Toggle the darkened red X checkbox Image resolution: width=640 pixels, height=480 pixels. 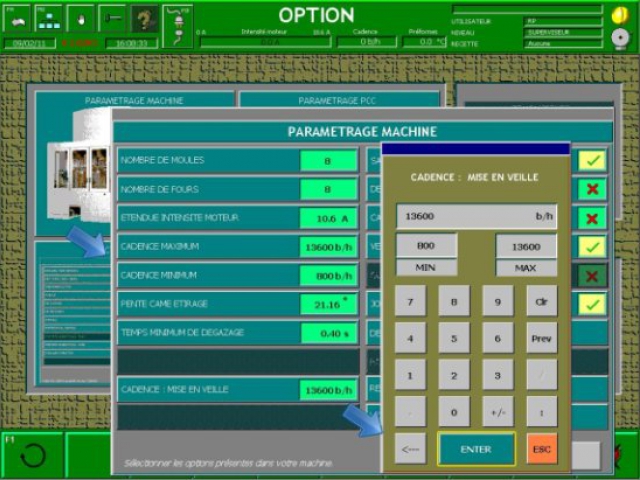592,276
